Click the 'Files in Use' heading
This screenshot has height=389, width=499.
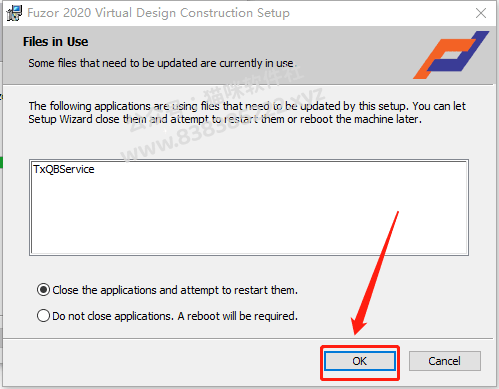(55, 42)
